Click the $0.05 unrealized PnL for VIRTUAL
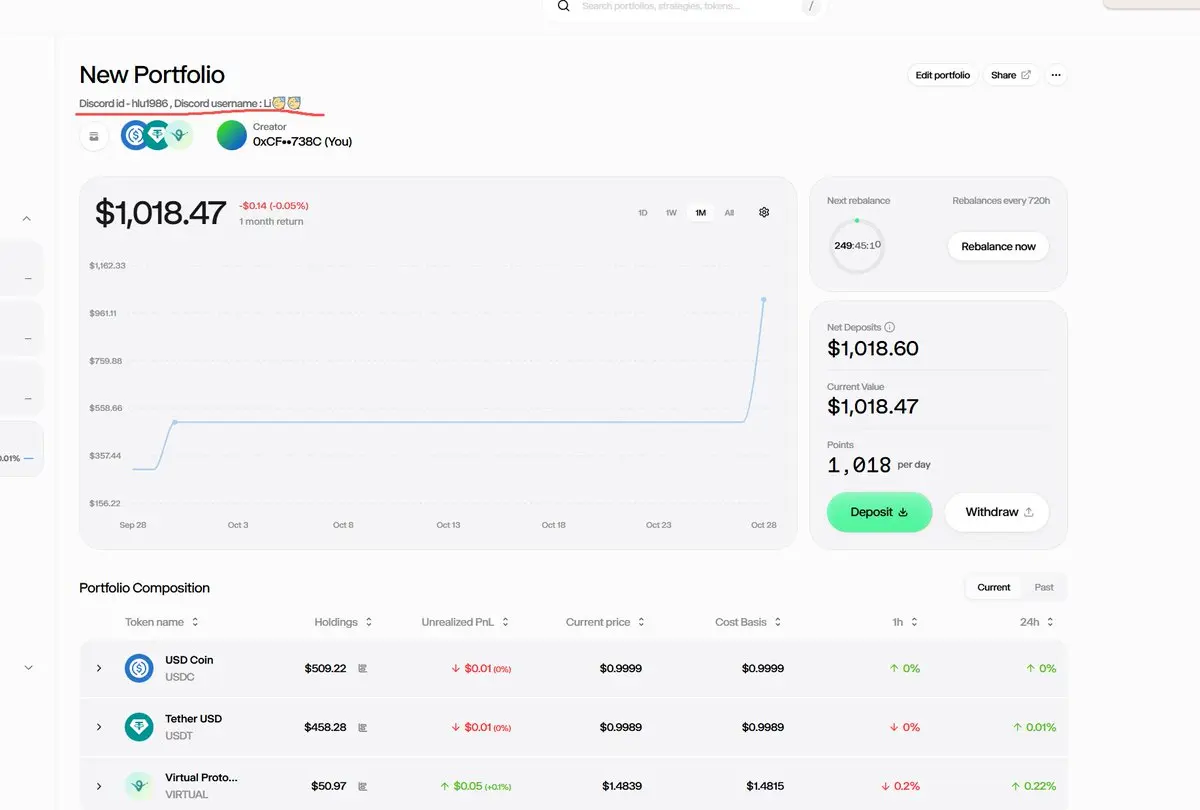The width and height of the screenshot is (1200, 810). 475,786
